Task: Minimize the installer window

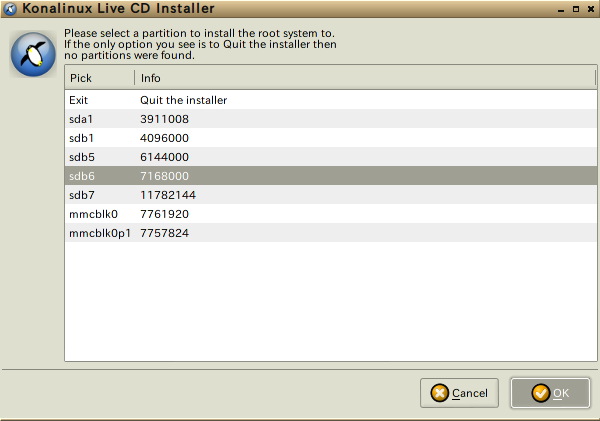Action: click(561, 9)
